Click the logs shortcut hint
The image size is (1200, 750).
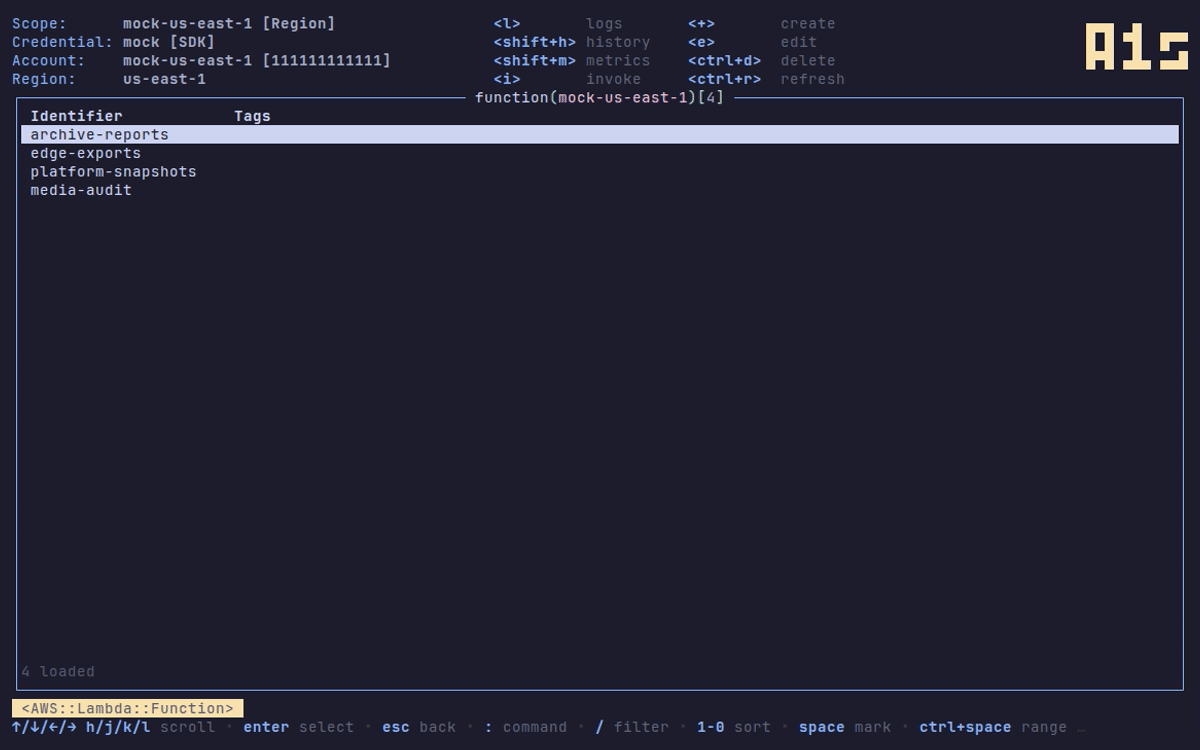tap(604, 23)
